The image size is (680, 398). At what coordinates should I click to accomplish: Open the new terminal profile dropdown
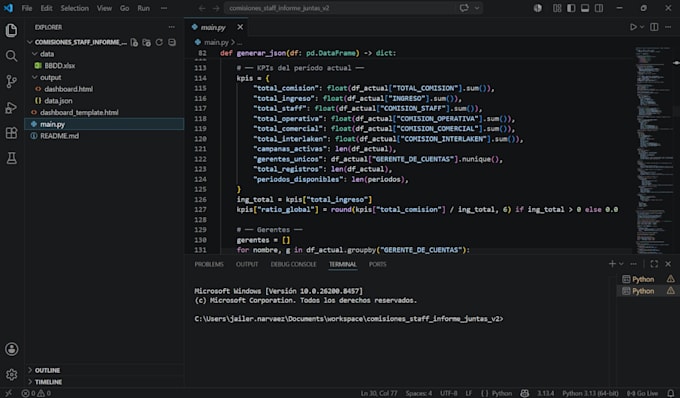pyautogui.click(x=621, y=264)
